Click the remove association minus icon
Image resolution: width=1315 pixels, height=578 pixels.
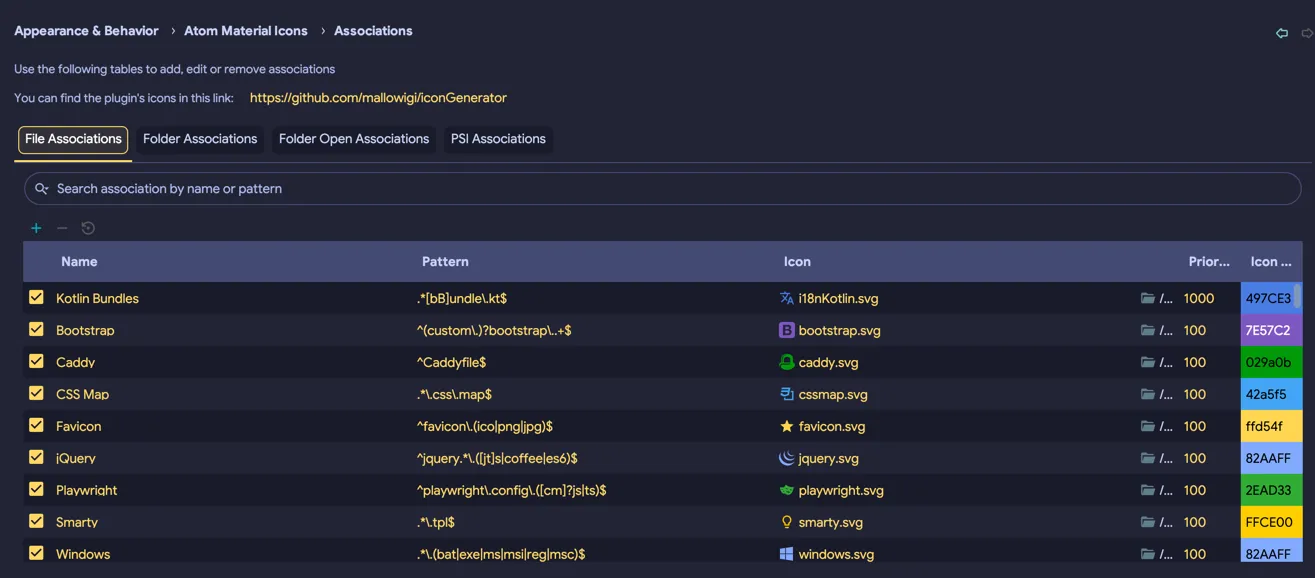(62, 228)
